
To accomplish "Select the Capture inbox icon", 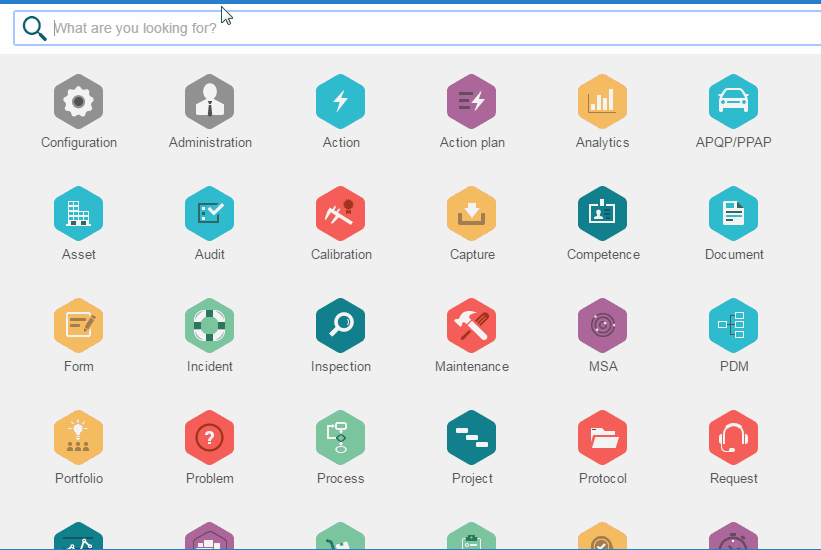I will coord(472,213).
